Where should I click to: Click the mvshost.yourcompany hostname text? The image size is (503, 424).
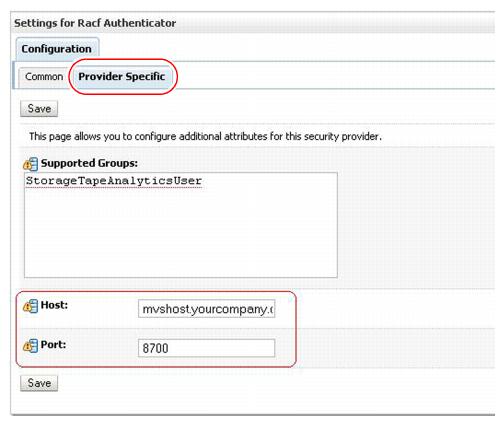pyautogui.click(x=207, y=309)
